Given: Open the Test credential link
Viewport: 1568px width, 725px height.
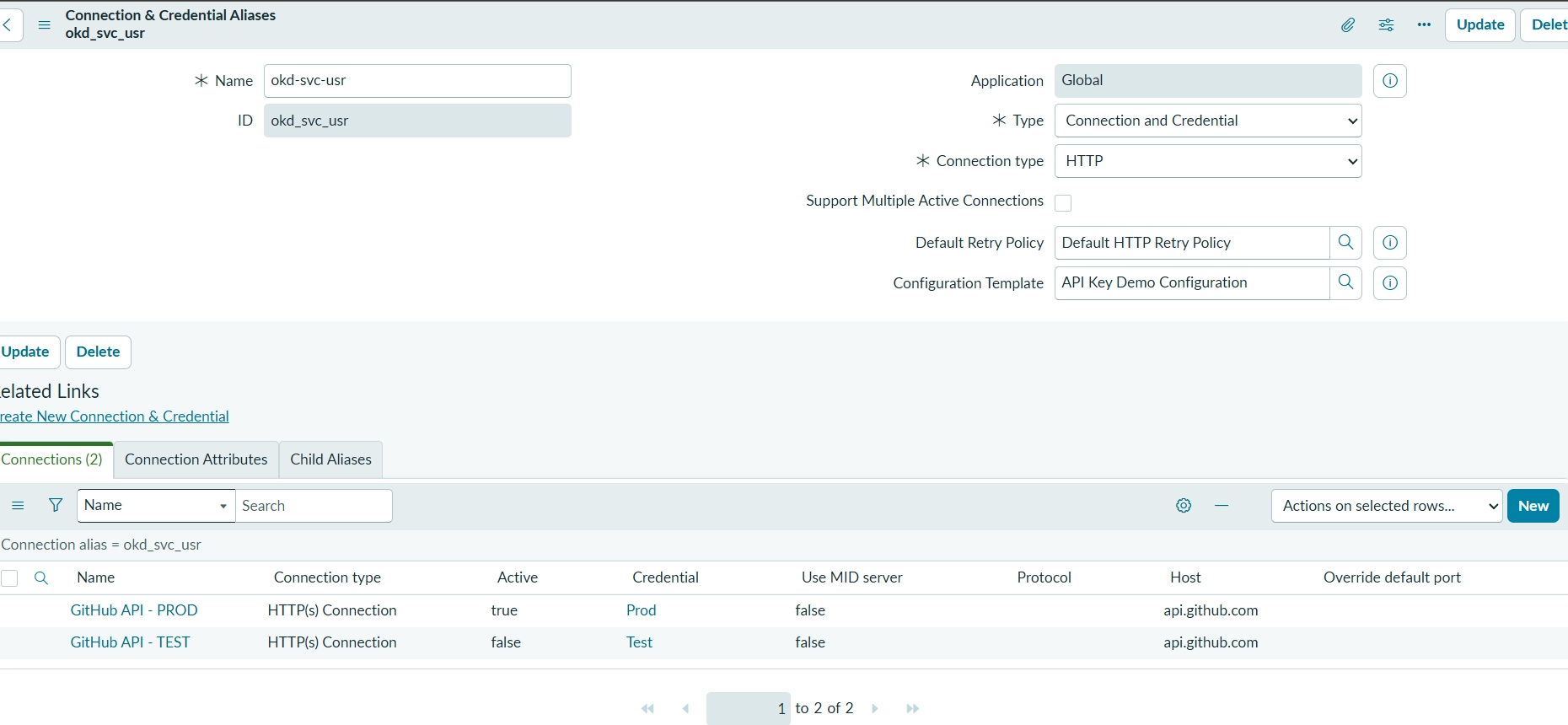Looking at the screenshot, I should click(640, 642).
